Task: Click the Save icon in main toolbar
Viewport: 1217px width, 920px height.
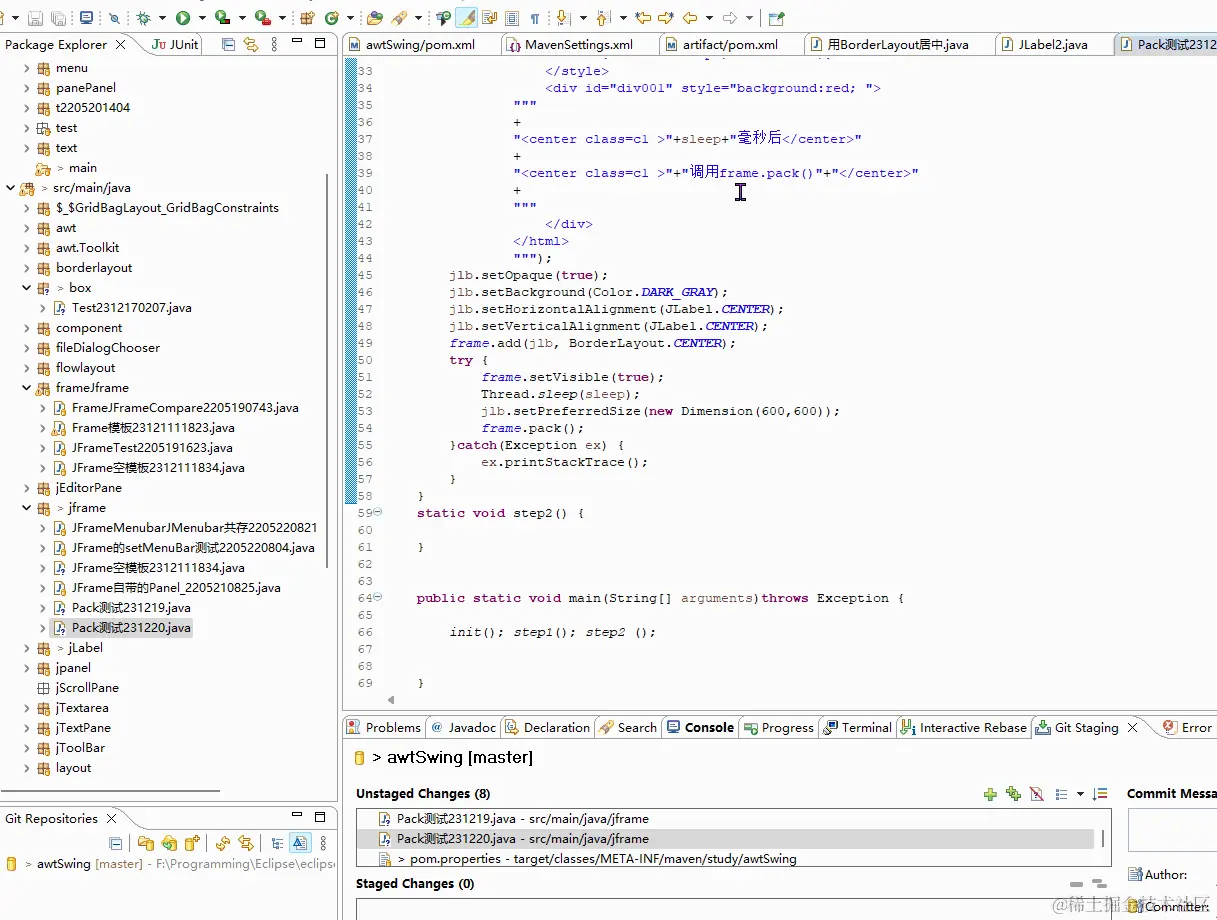Action: [34, 18]
